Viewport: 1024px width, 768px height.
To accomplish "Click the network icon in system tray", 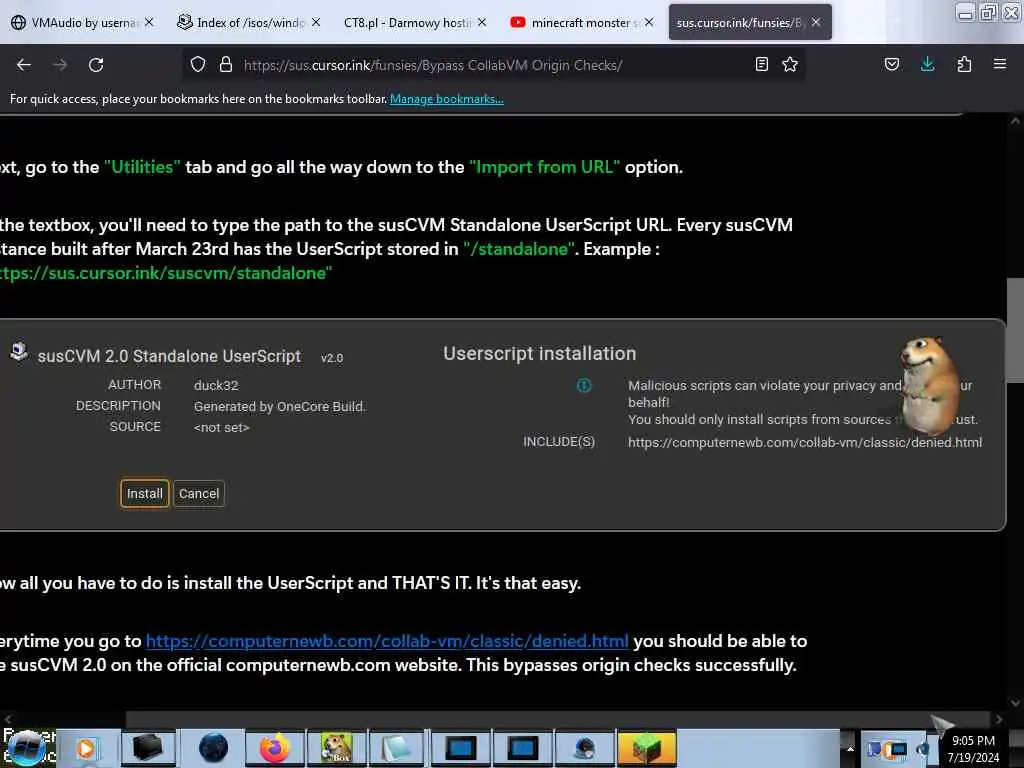I will [x=898, y=748].
